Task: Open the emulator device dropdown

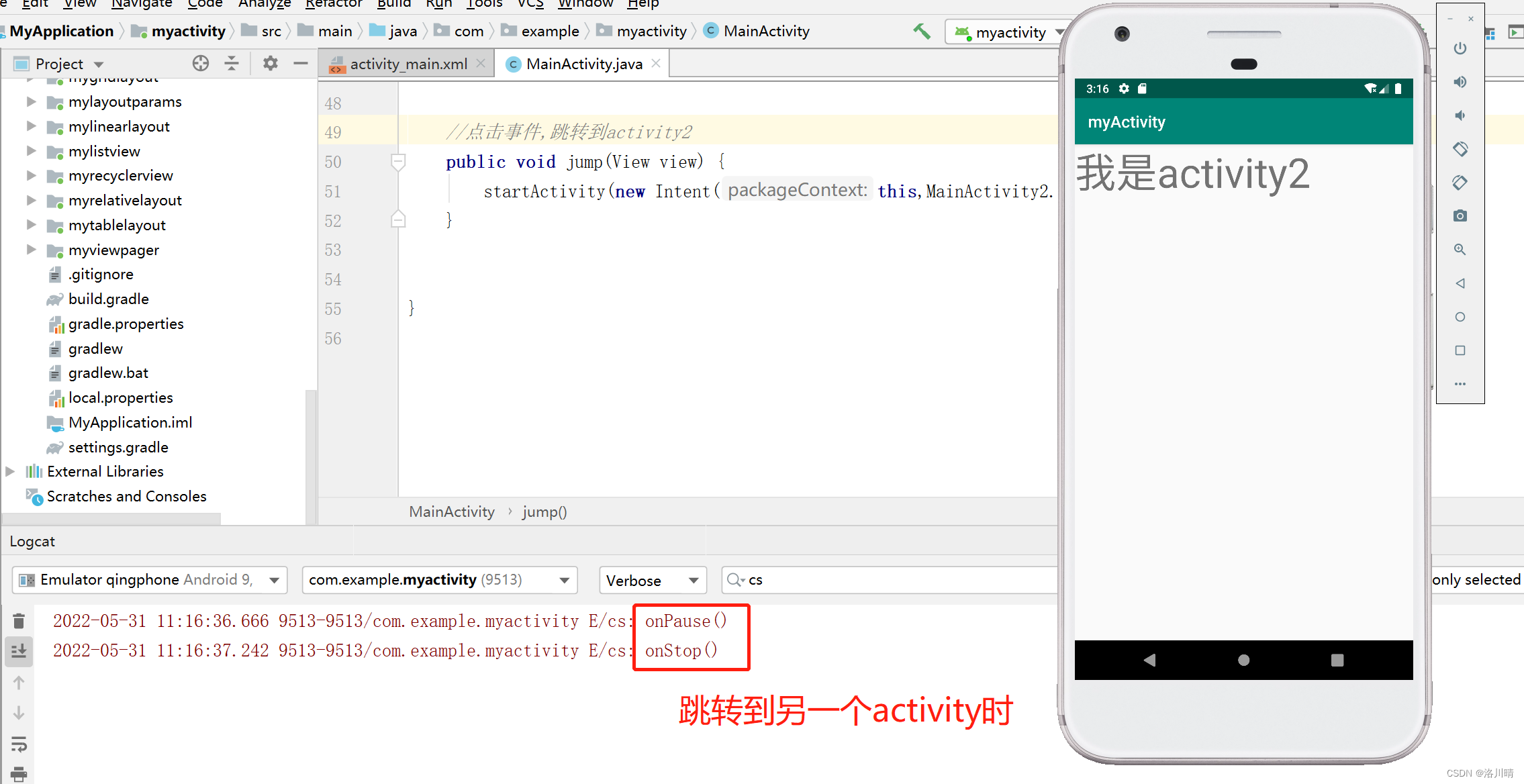Action: 273,580
